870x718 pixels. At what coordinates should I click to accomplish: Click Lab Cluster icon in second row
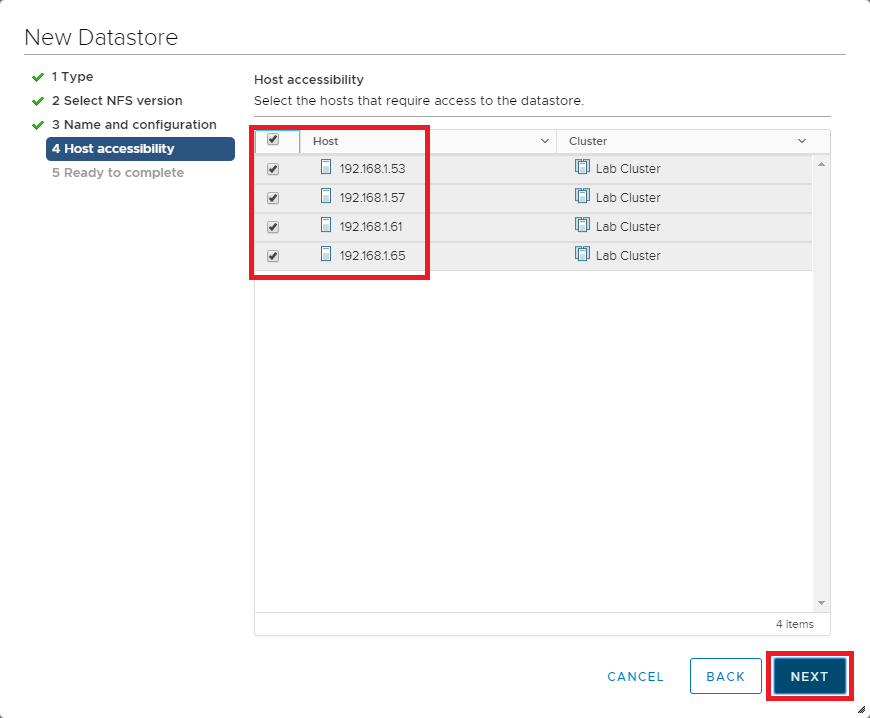click(583, 197)
